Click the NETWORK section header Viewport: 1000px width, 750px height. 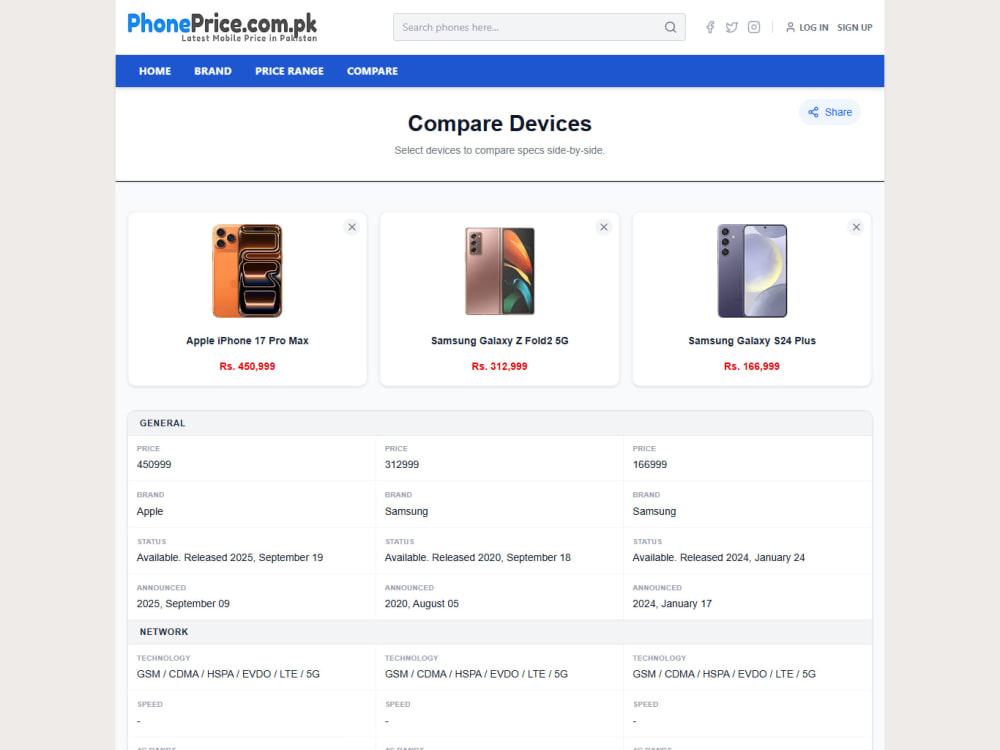pos(500,632)
